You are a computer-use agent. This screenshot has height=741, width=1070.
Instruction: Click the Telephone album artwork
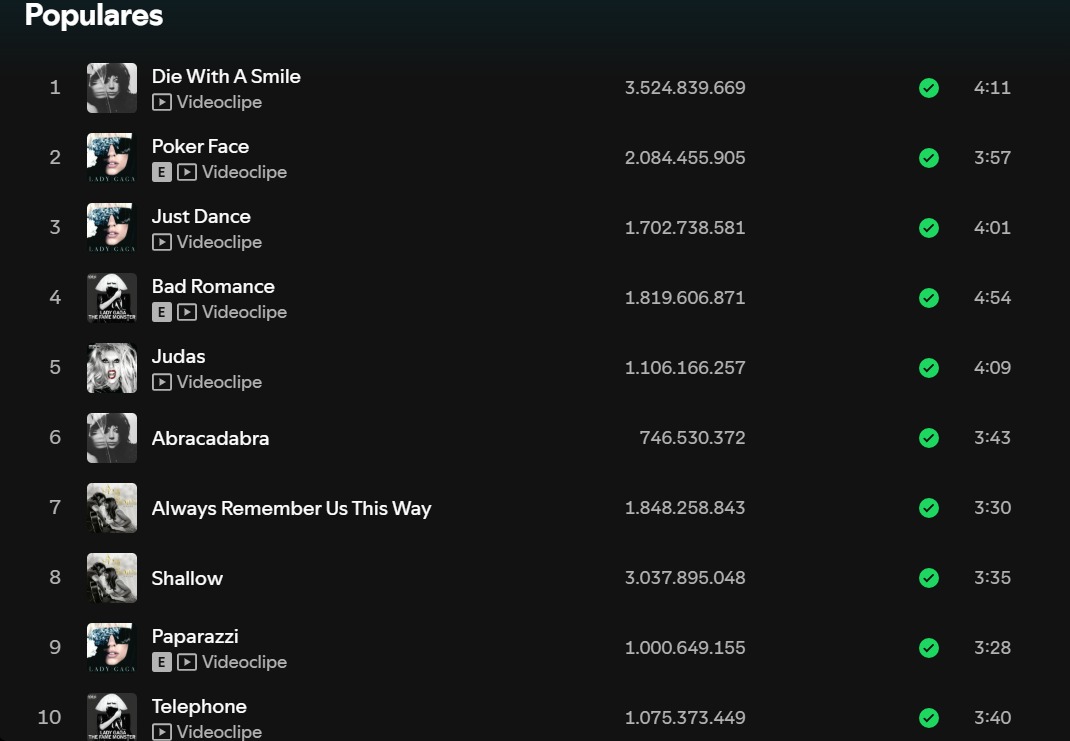tap(112, 717)
